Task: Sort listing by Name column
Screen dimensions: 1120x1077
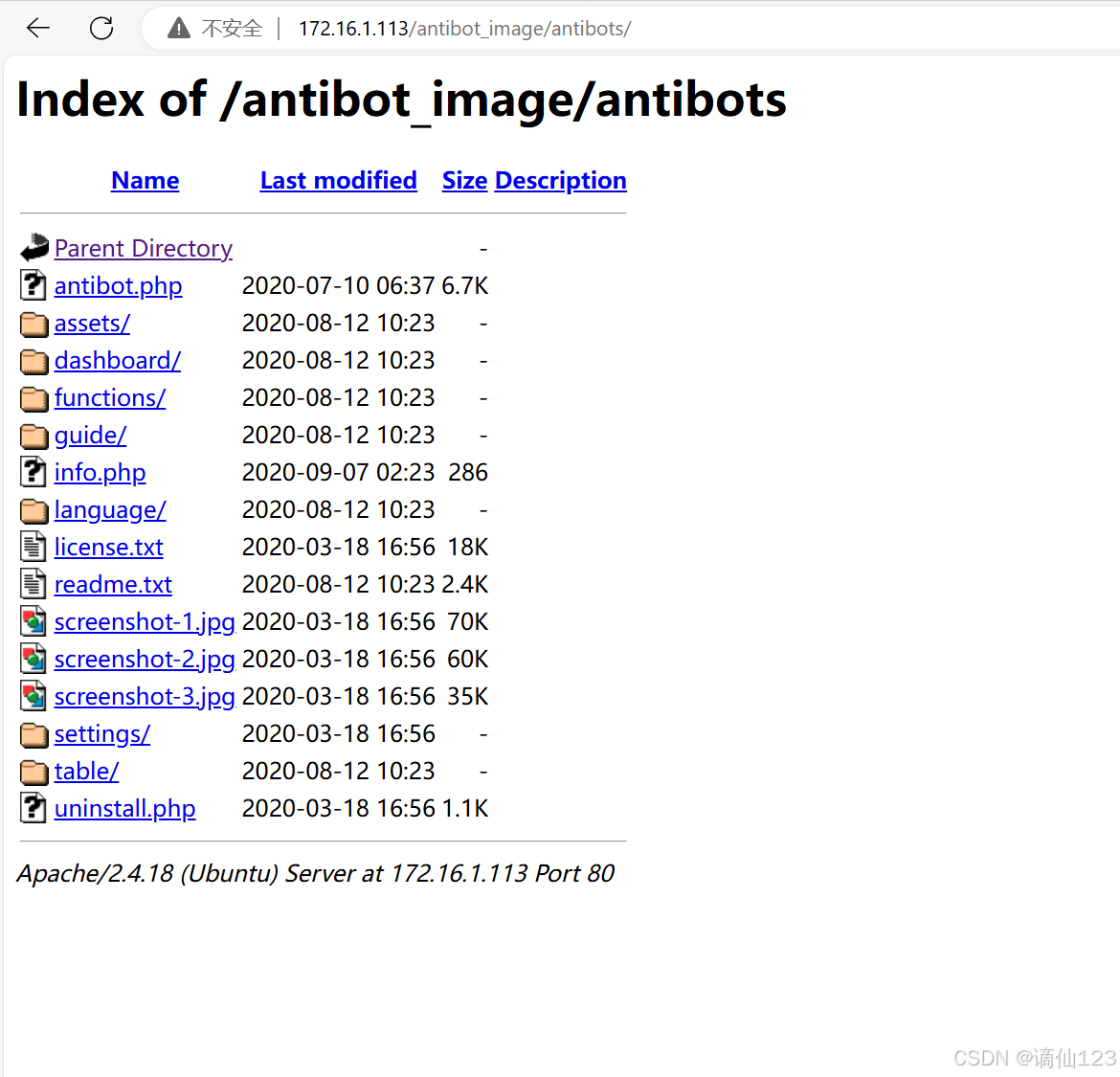Action: 145,181
